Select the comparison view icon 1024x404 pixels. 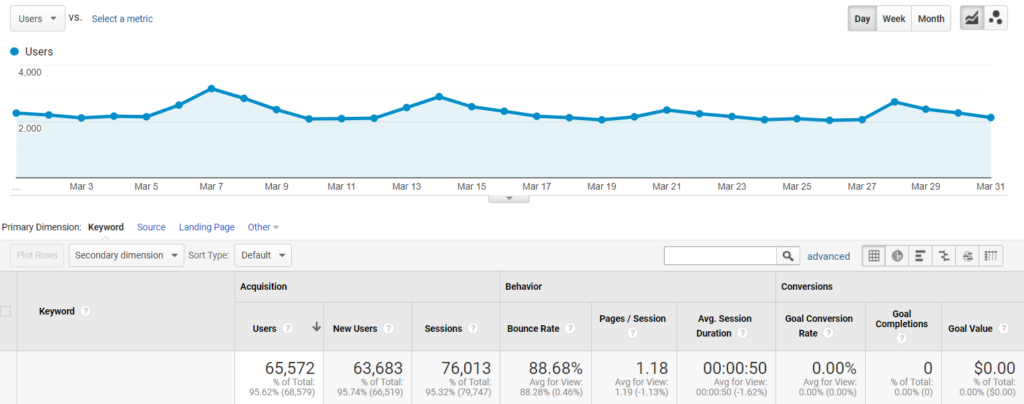(x=944, y=256)
